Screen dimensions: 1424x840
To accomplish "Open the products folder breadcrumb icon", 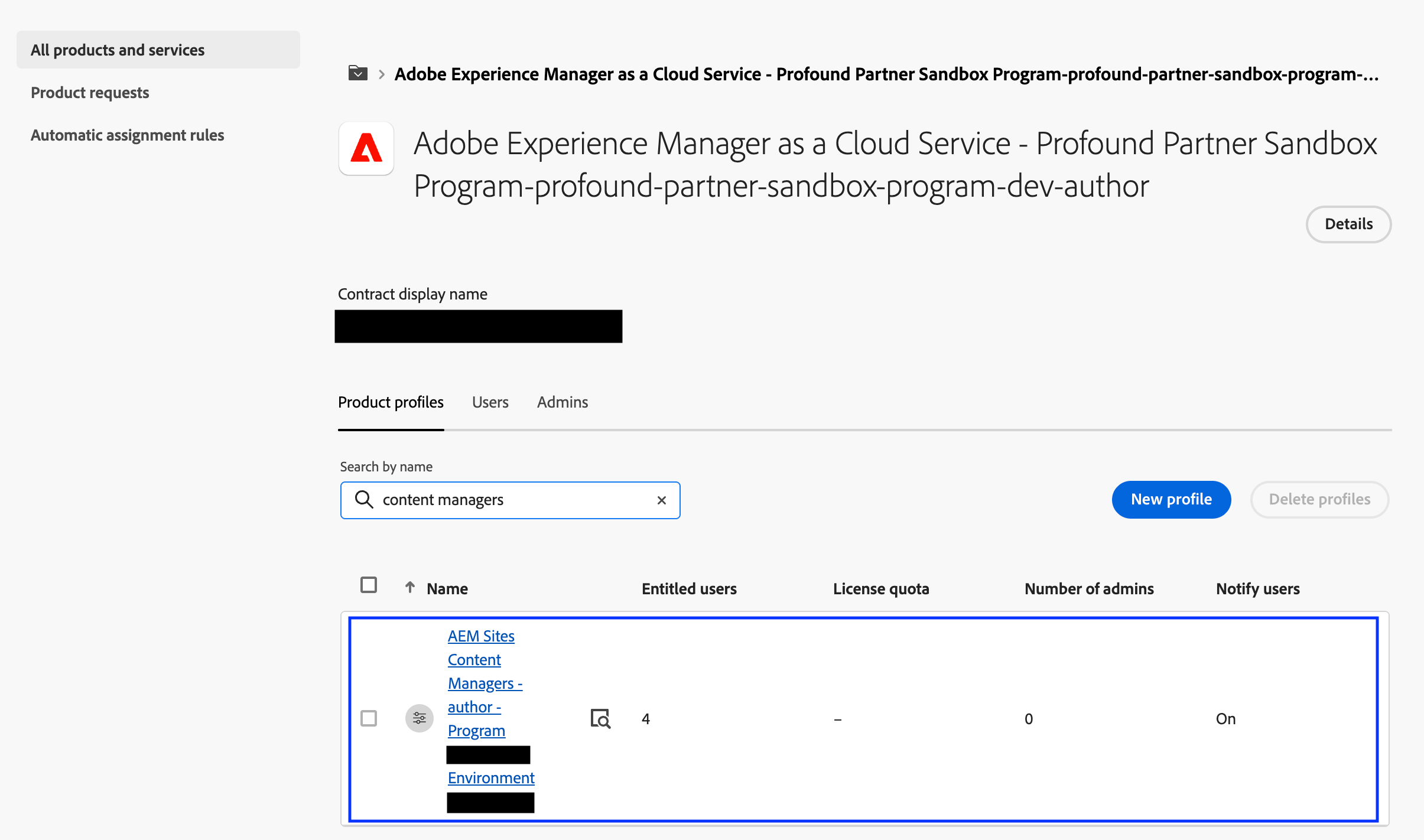I will point(357,73).
